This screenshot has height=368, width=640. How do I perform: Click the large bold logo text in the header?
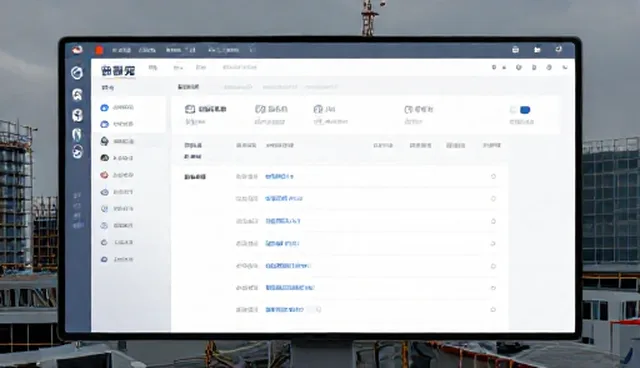[x=118, y=71]
